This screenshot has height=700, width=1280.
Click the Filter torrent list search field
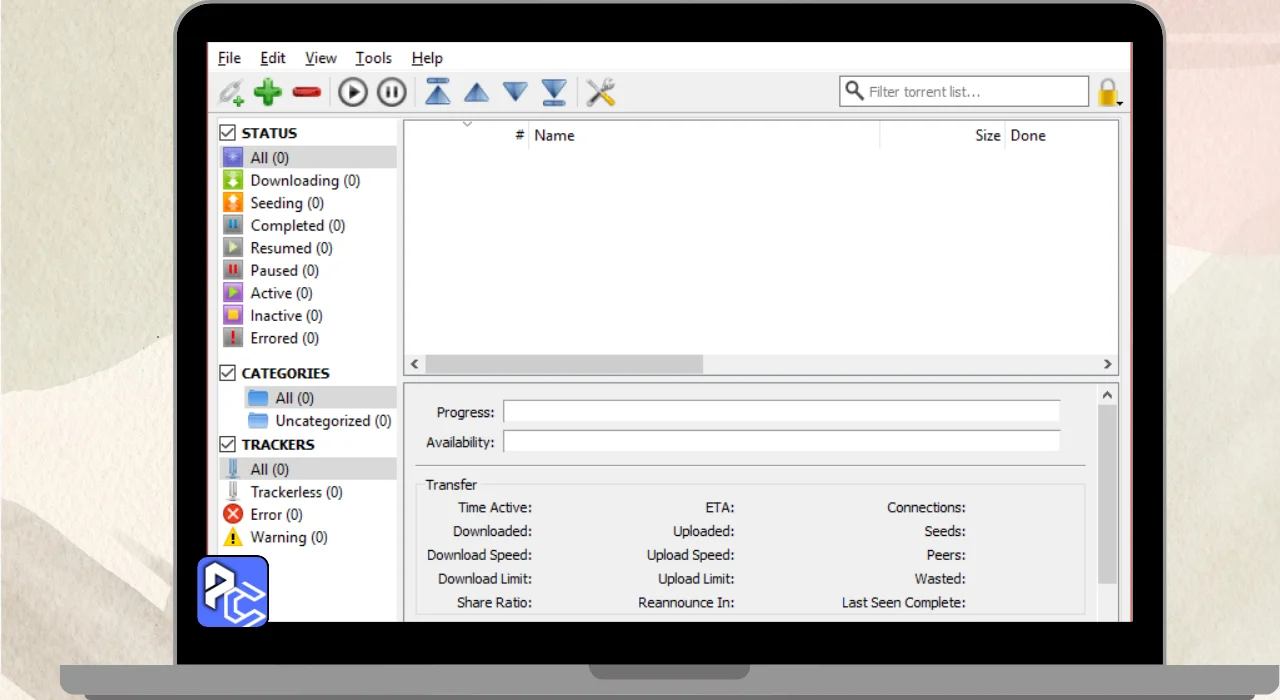[x=973, y=92]
